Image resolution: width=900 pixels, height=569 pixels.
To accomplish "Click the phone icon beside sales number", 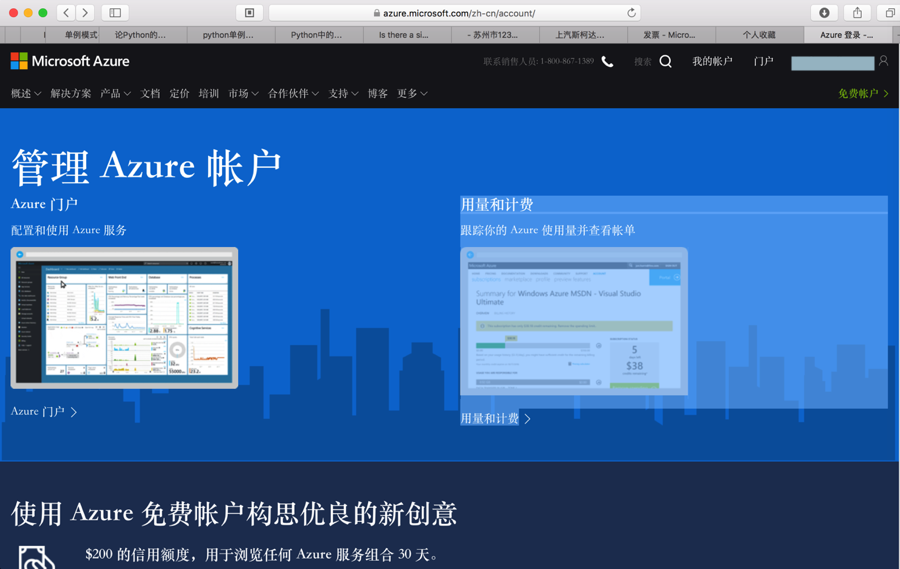I will [x=607, y=61].
